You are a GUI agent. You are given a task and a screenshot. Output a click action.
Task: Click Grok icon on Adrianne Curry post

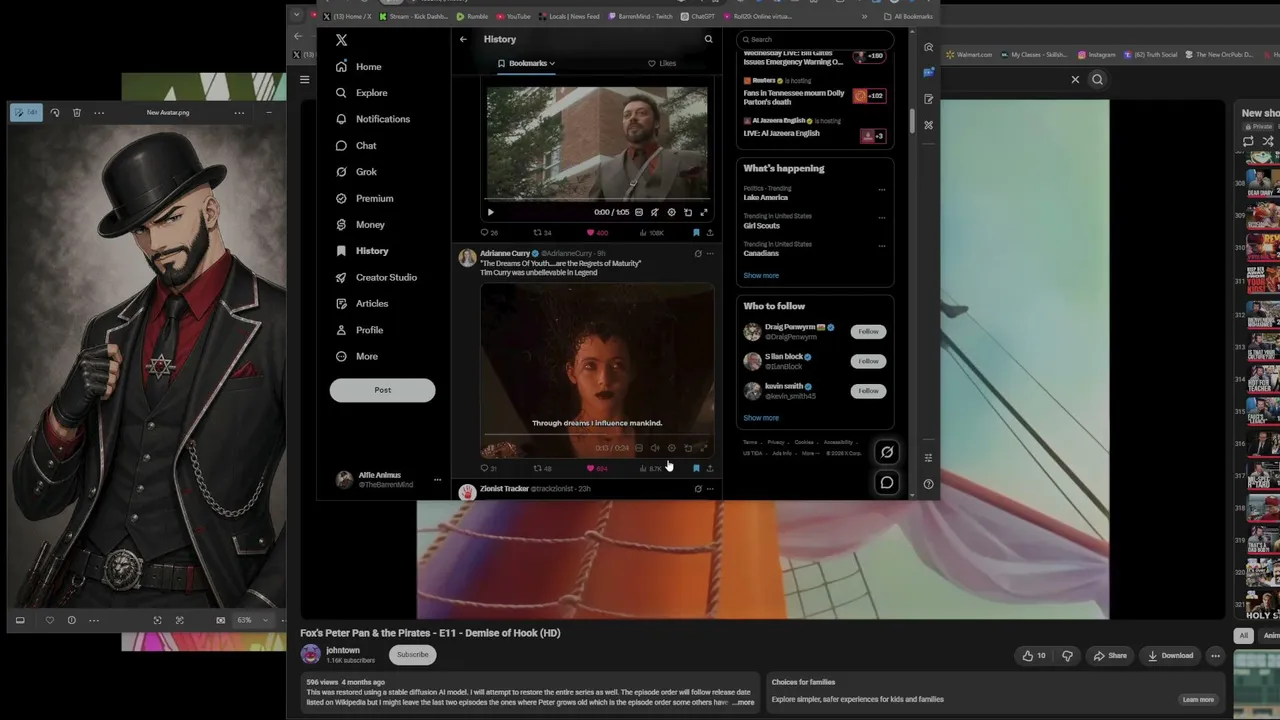pyautogui.click(x=698, y=254)
